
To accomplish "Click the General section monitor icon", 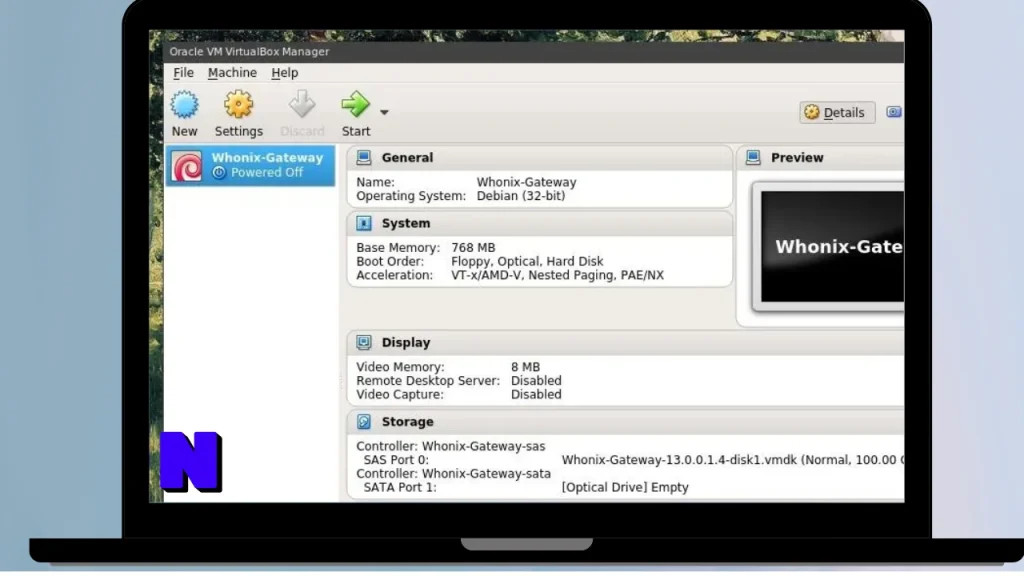I will (364, 157).
